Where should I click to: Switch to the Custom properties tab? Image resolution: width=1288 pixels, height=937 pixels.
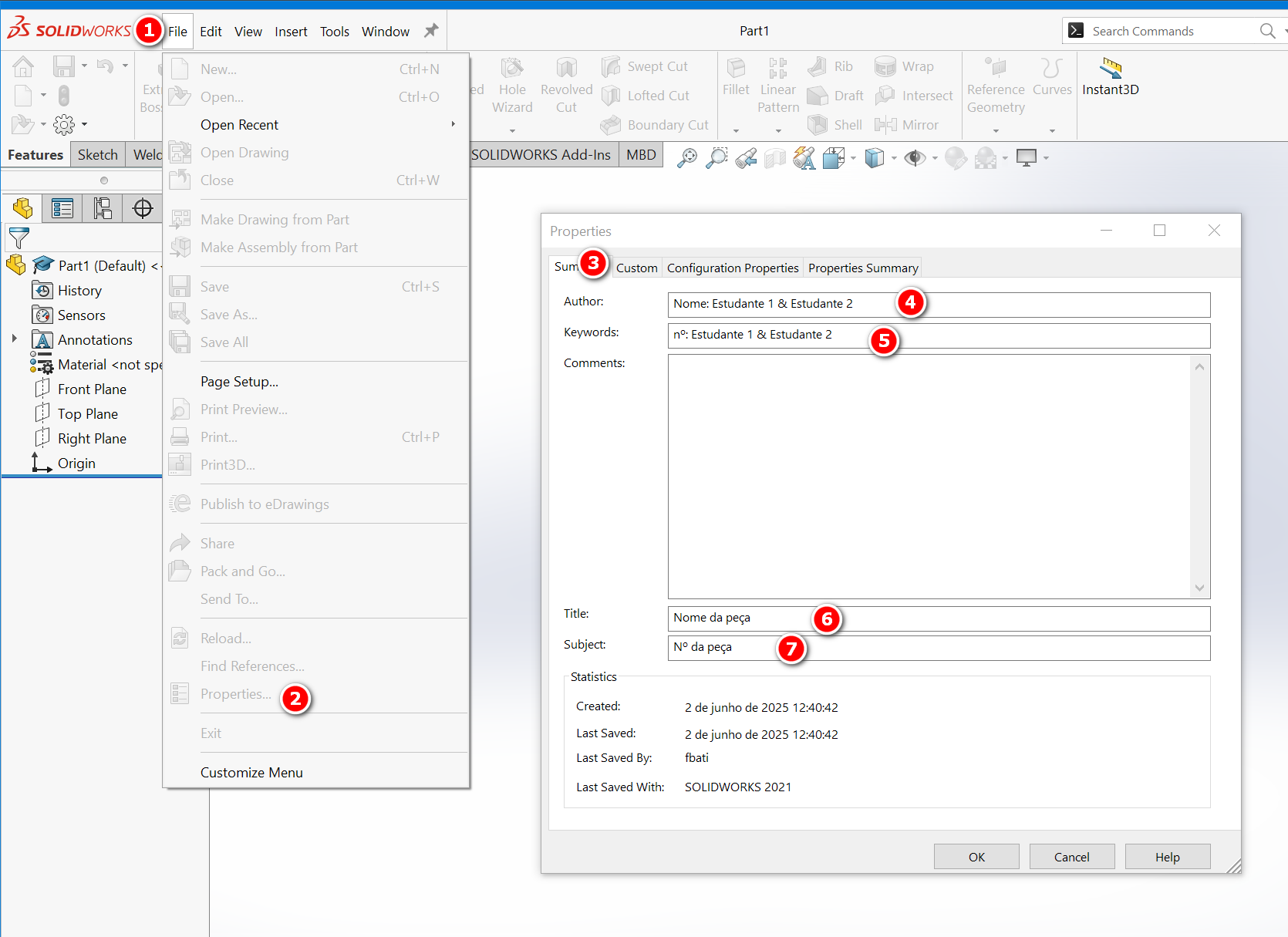[x=636, y=268]
